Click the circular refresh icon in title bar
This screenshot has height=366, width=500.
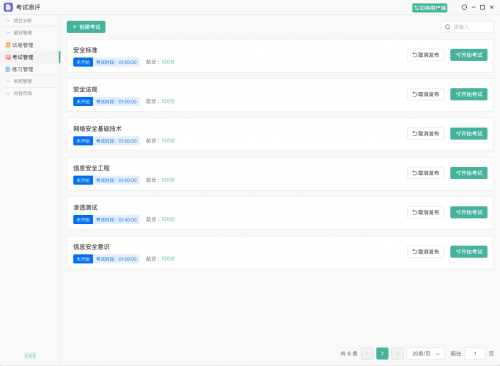tap(464, 7)
